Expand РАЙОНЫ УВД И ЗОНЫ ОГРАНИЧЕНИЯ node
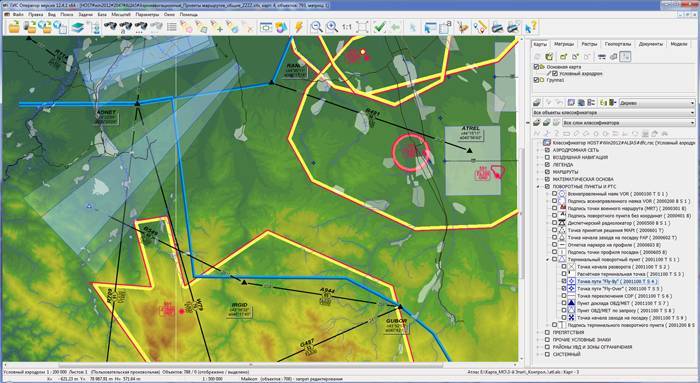 (539, 347)
